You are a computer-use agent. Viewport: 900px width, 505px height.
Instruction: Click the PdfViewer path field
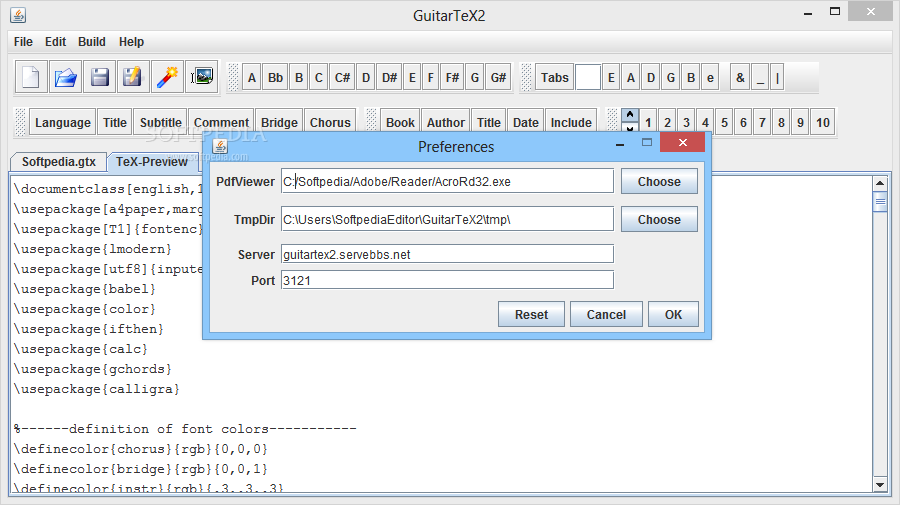coord(447,181)
